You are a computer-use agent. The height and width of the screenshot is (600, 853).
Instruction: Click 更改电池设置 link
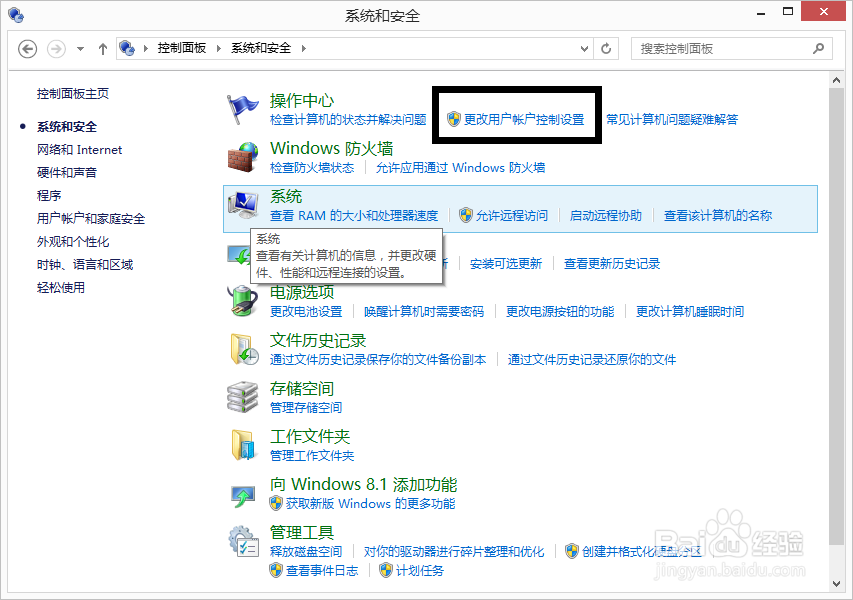point(306,312)
